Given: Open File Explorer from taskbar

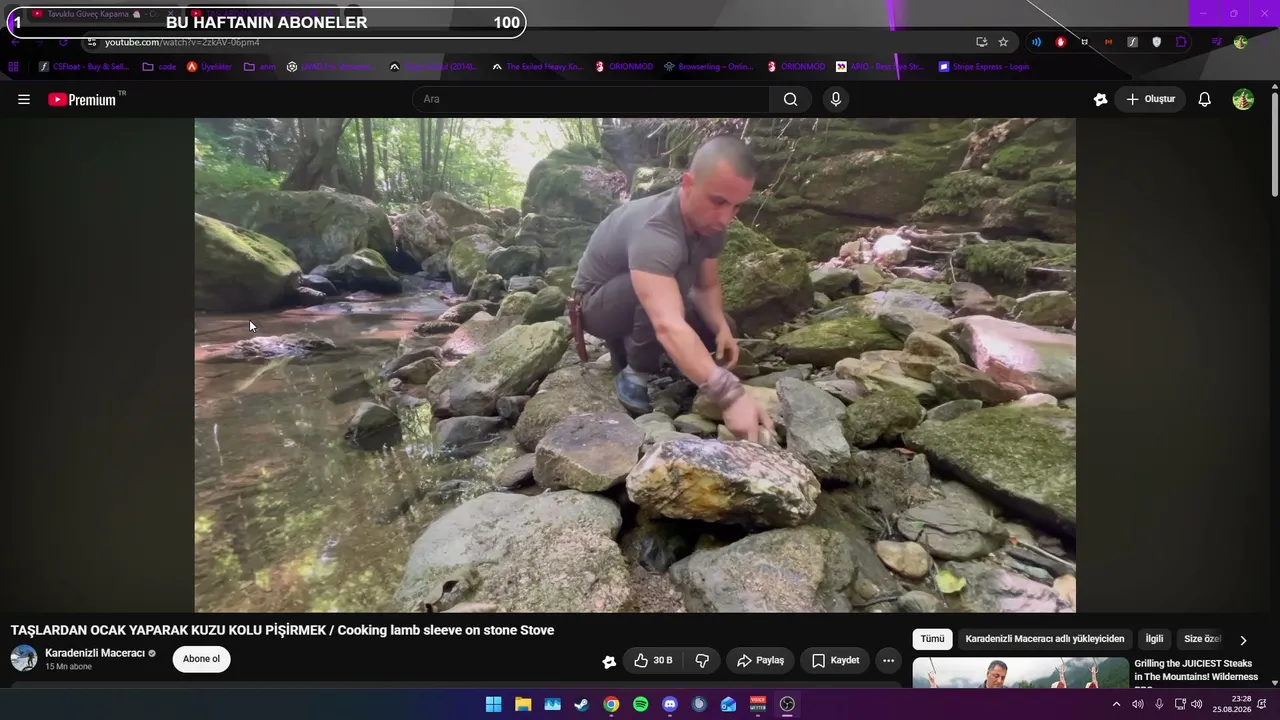Looking at the screenshot, I should (523, 704).
